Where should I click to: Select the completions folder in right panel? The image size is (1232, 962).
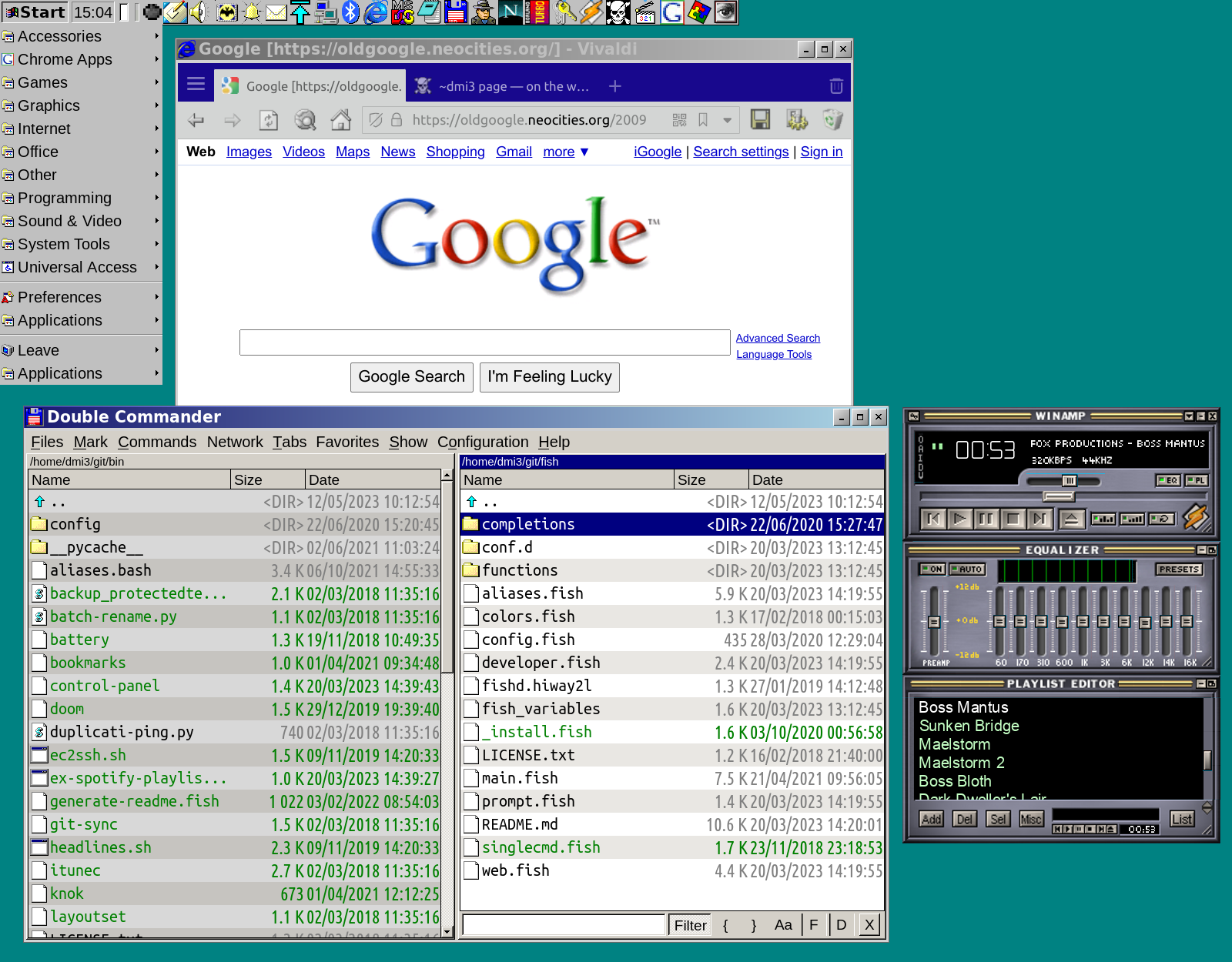672,524
